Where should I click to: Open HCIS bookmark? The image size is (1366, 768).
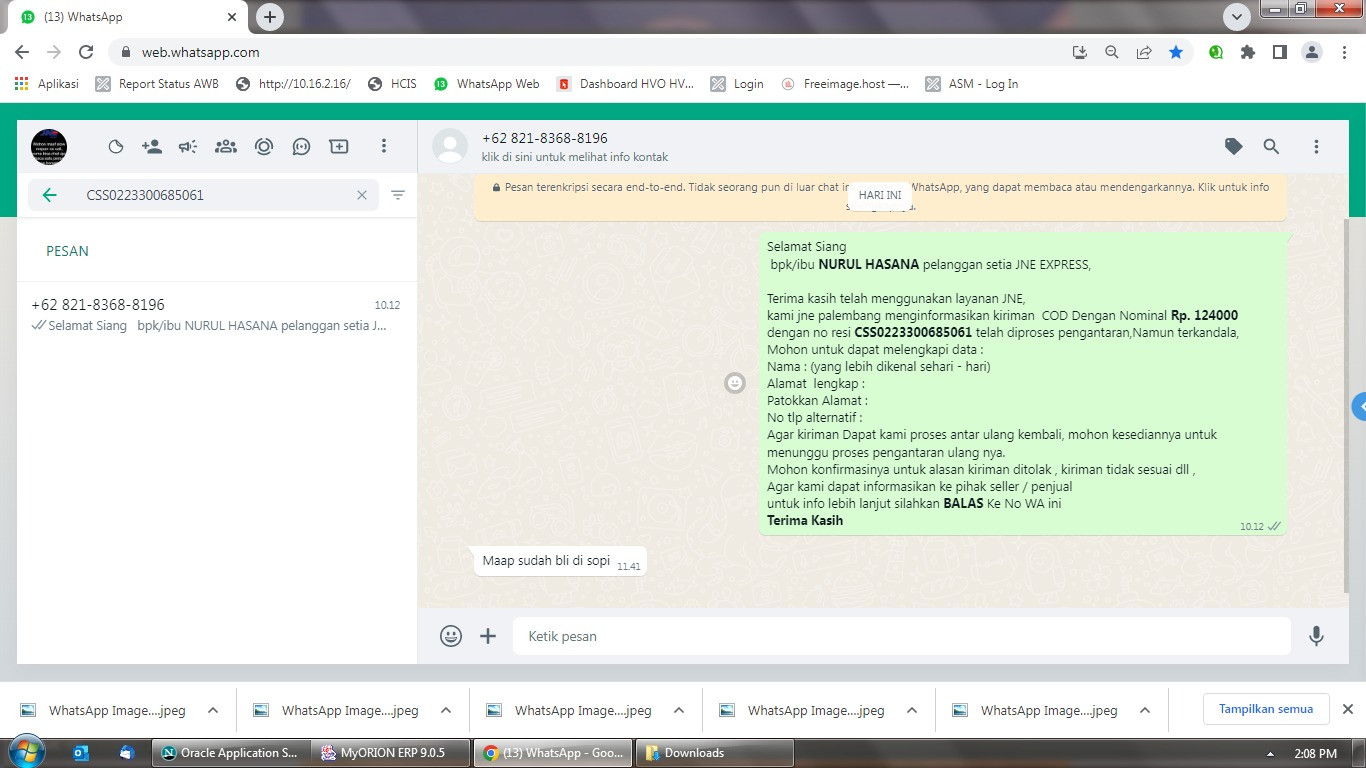coord(392,84)
